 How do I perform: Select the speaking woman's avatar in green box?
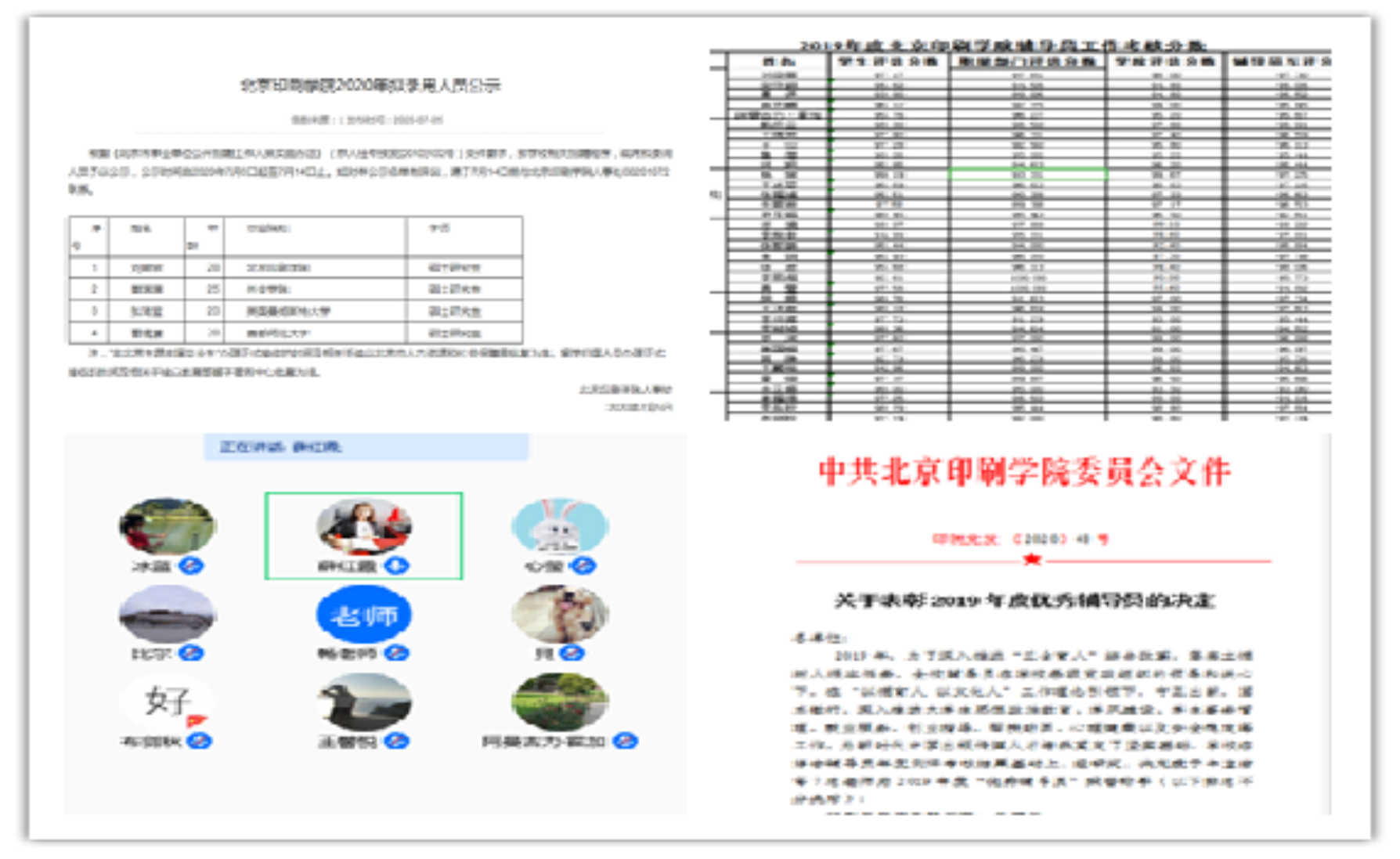364,525
